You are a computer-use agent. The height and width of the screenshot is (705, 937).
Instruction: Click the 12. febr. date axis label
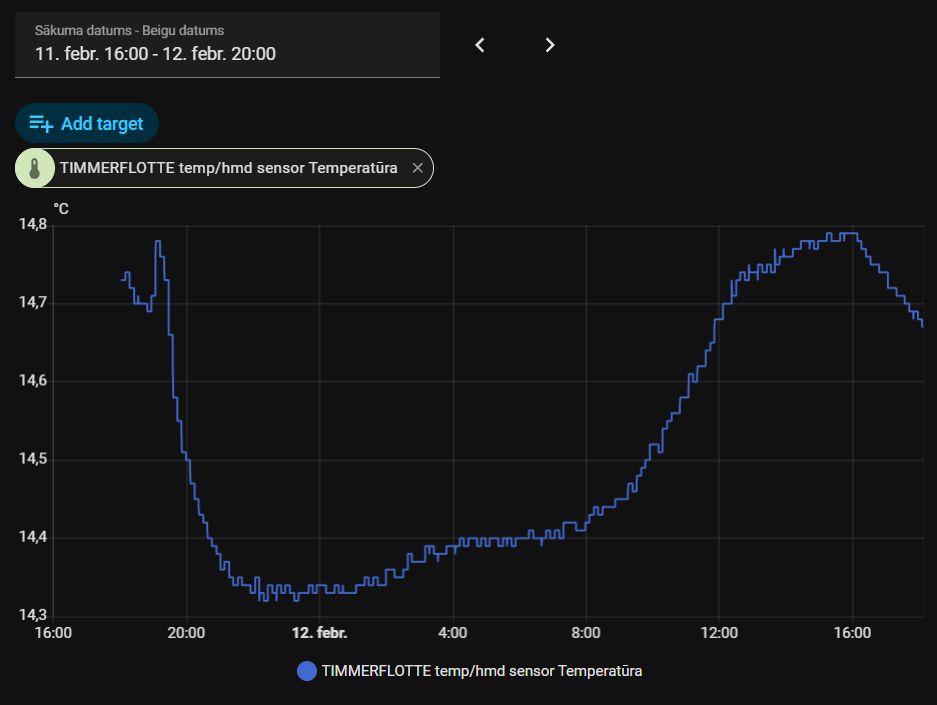click(x=319, y=633)
